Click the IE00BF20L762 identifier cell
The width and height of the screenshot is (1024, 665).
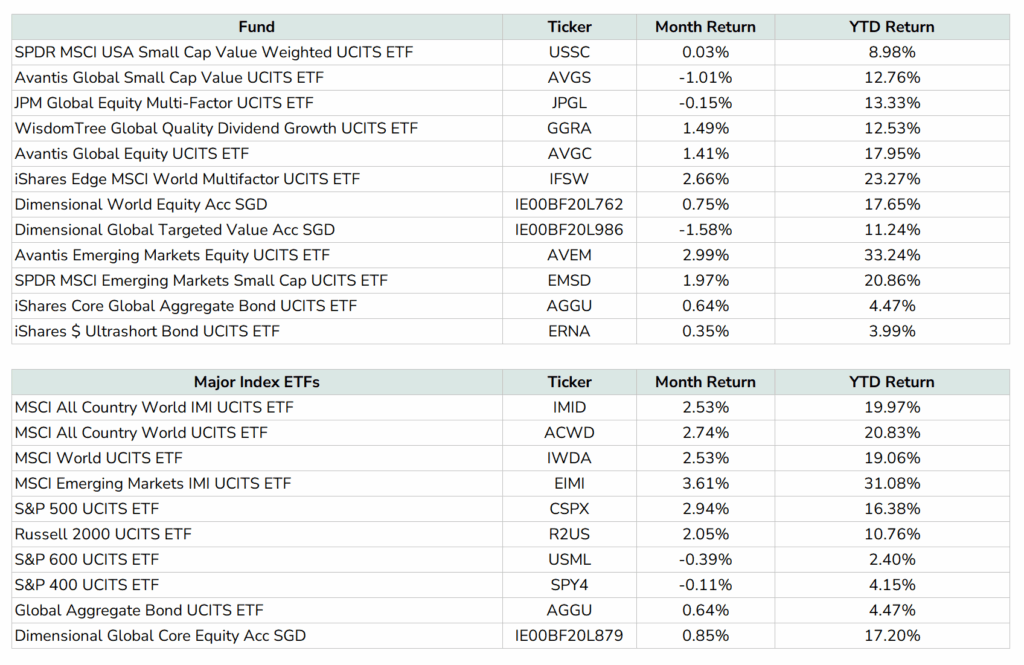[569, 205]
